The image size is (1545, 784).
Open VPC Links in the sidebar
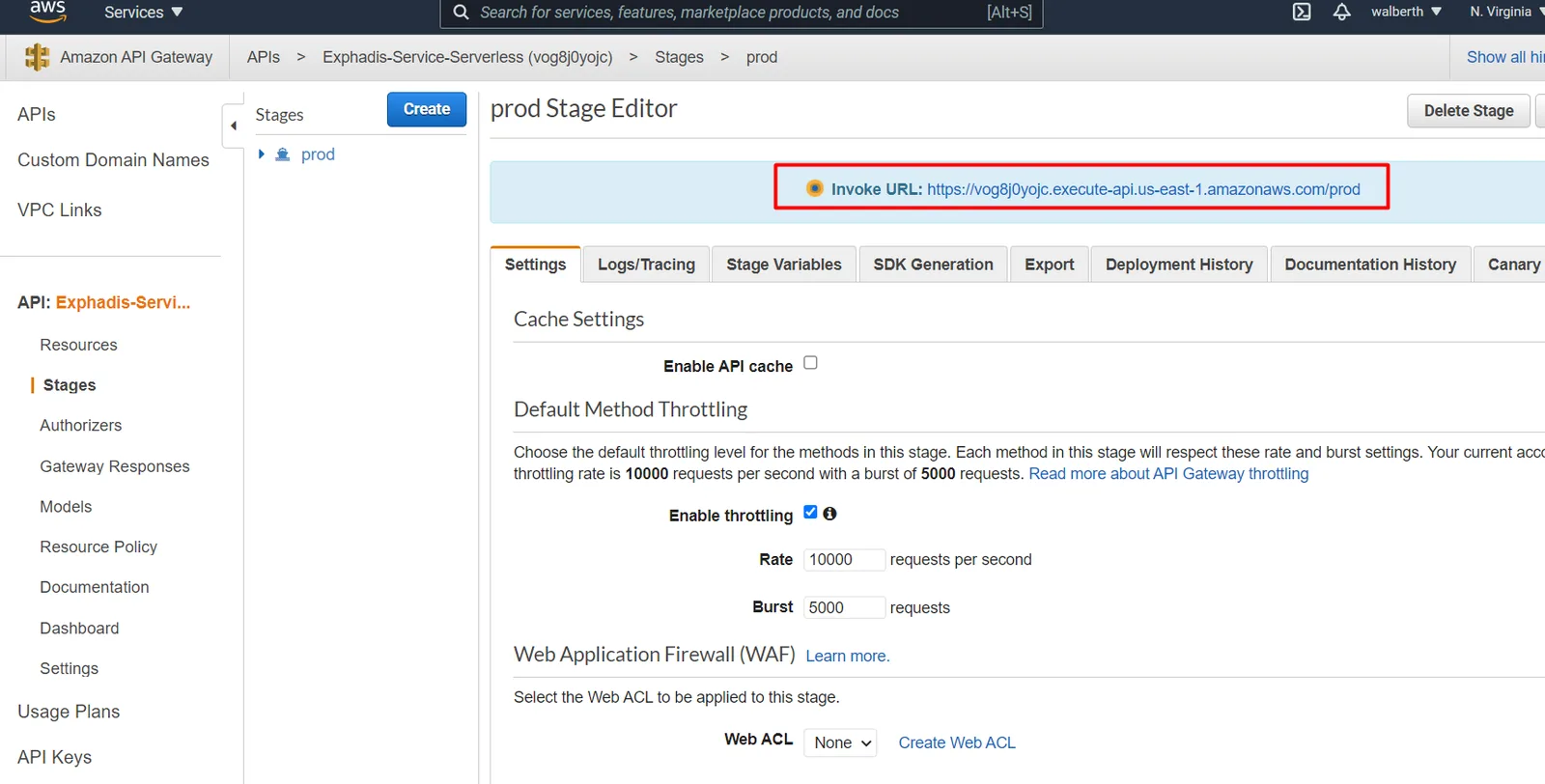coord(59,210)
